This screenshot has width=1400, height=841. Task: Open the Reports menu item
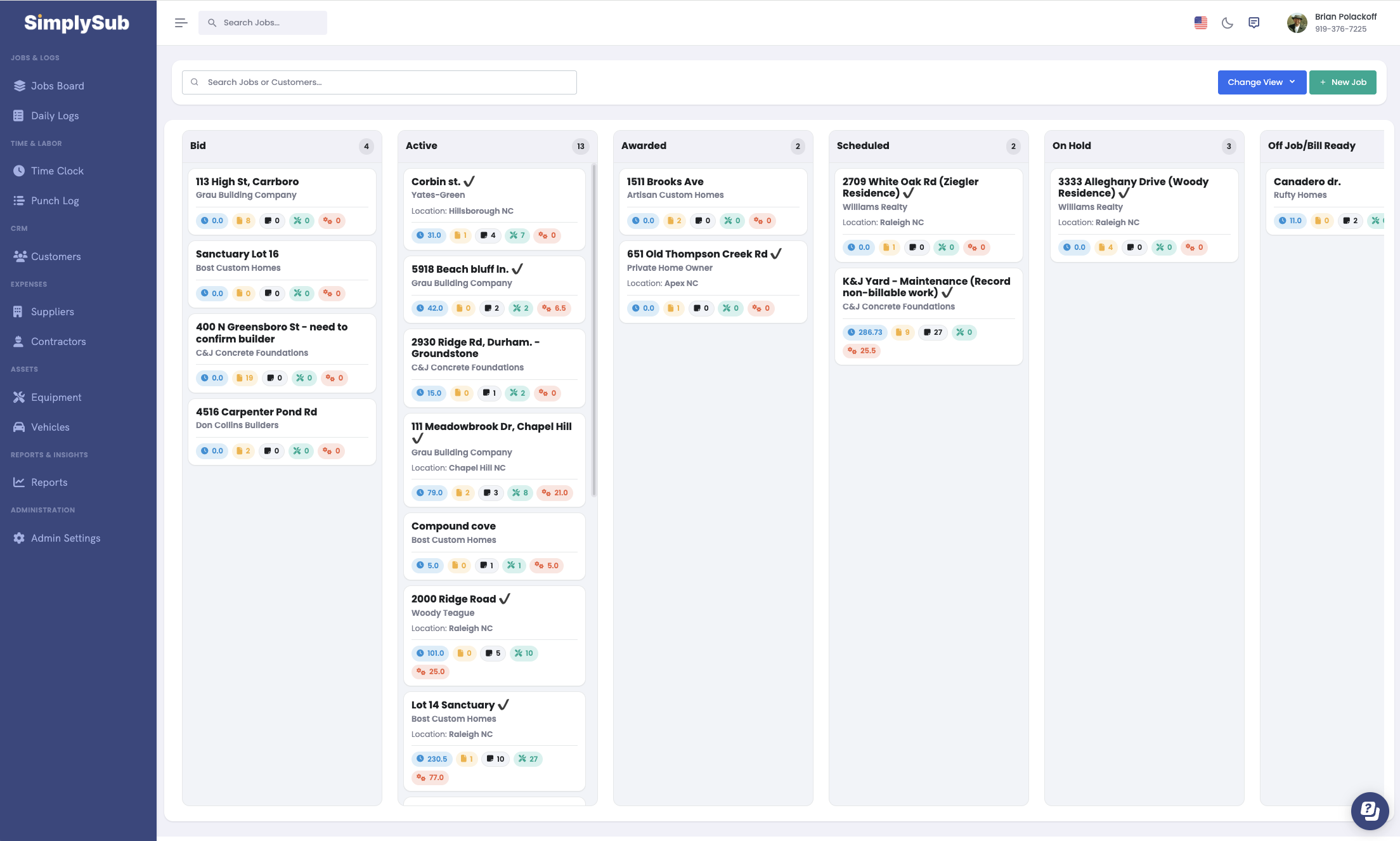click(49, 482)
